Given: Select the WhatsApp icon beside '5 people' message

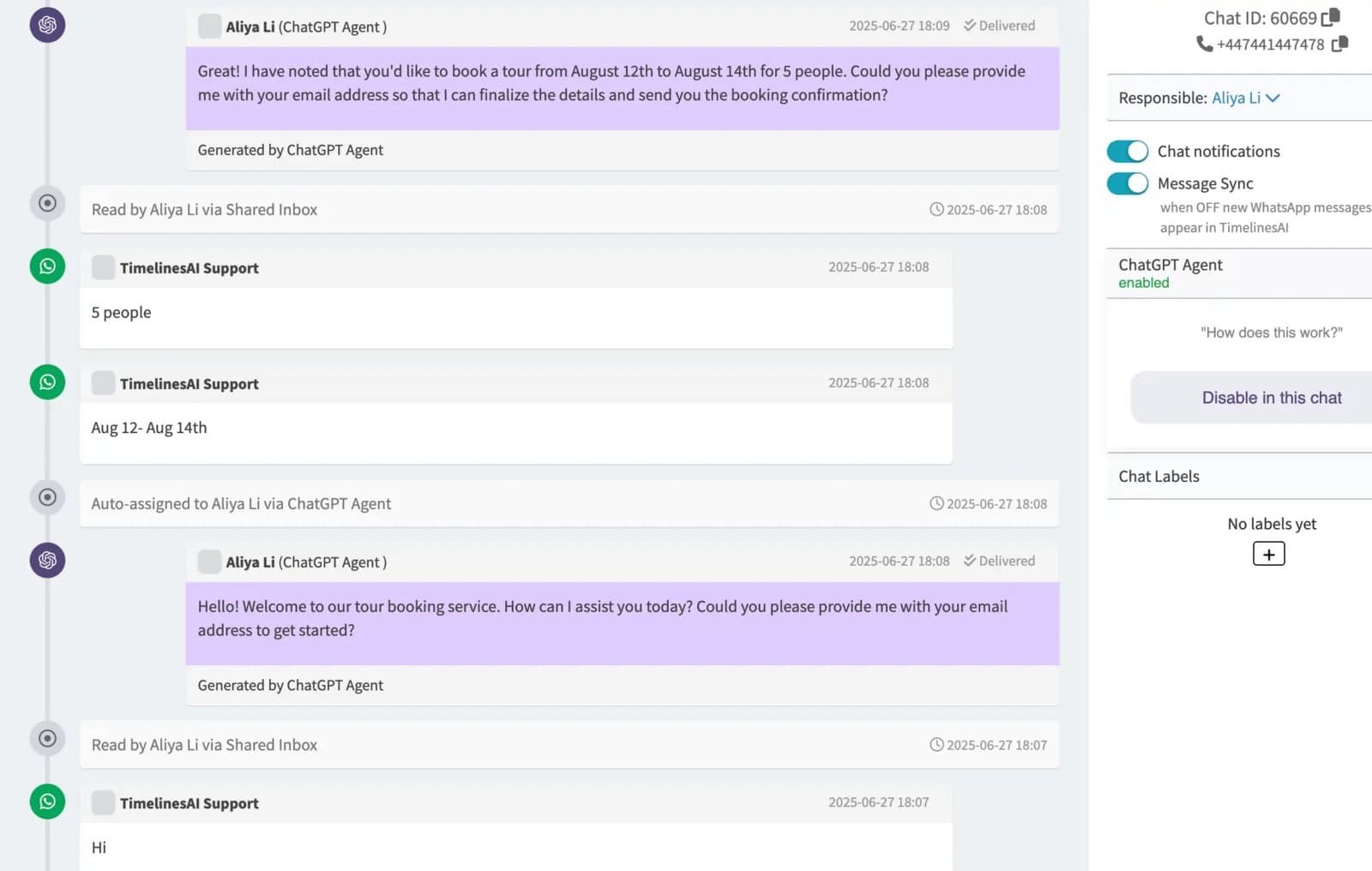Looking at the screenshot, I should pos(47,267).
